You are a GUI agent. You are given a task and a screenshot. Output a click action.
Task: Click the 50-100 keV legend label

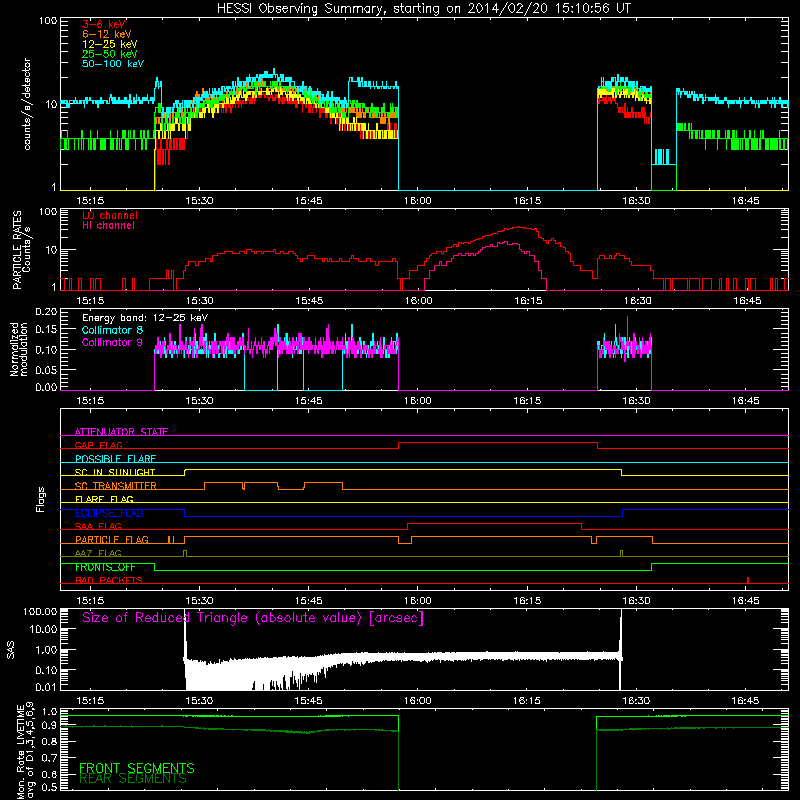click(x=113, y=64)
